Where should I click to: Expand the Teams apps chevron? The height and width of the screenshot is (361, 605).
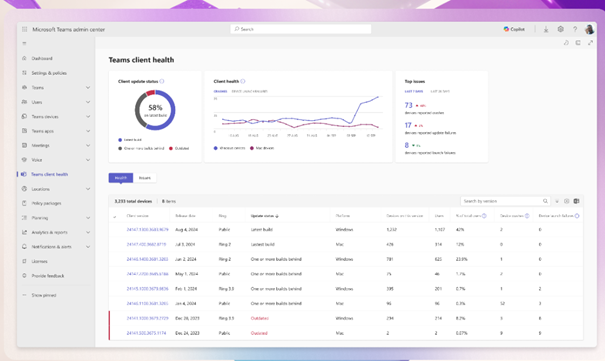point(88,131)
